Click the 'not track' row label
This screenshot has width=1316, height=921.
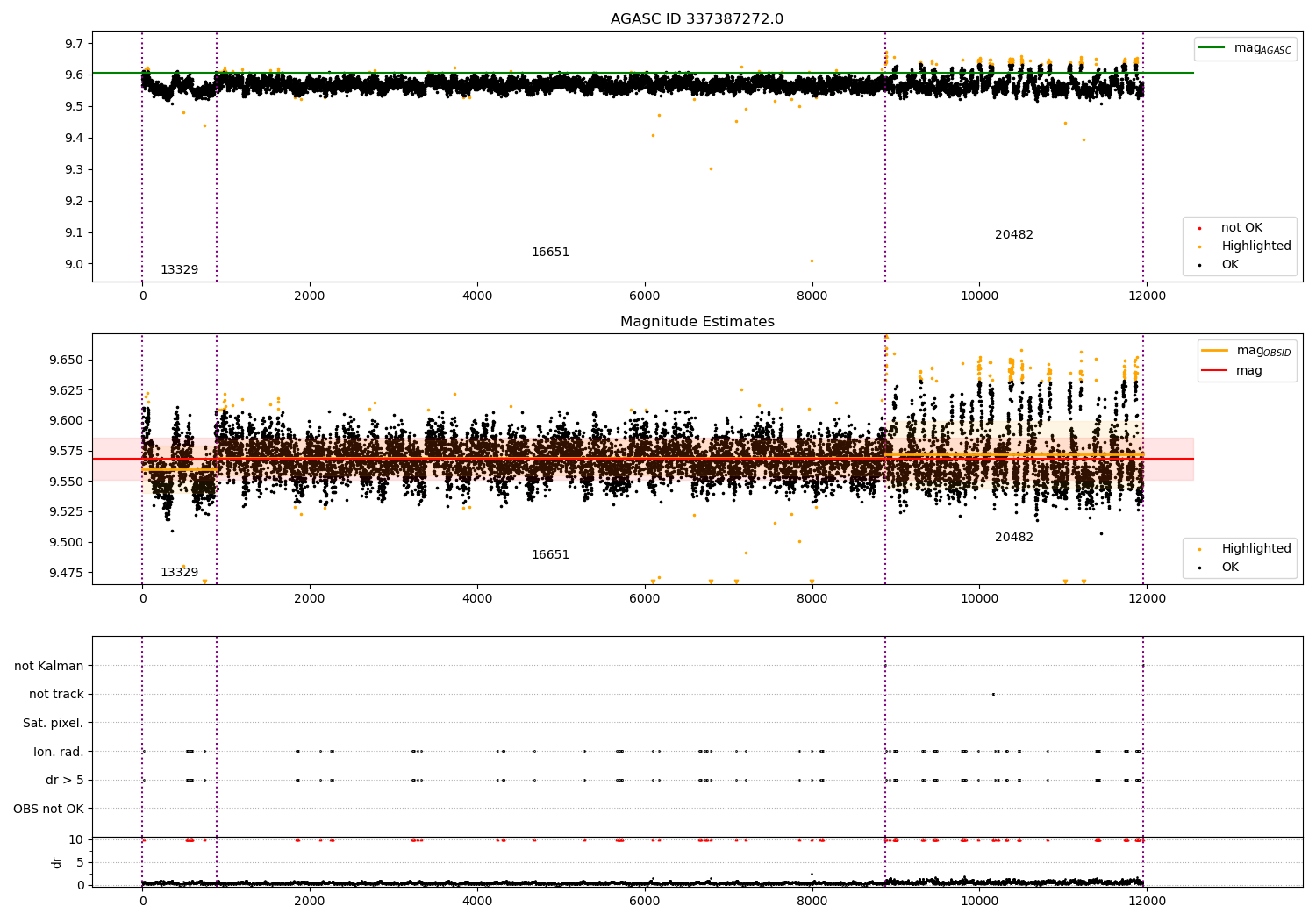tap(56, 695)
